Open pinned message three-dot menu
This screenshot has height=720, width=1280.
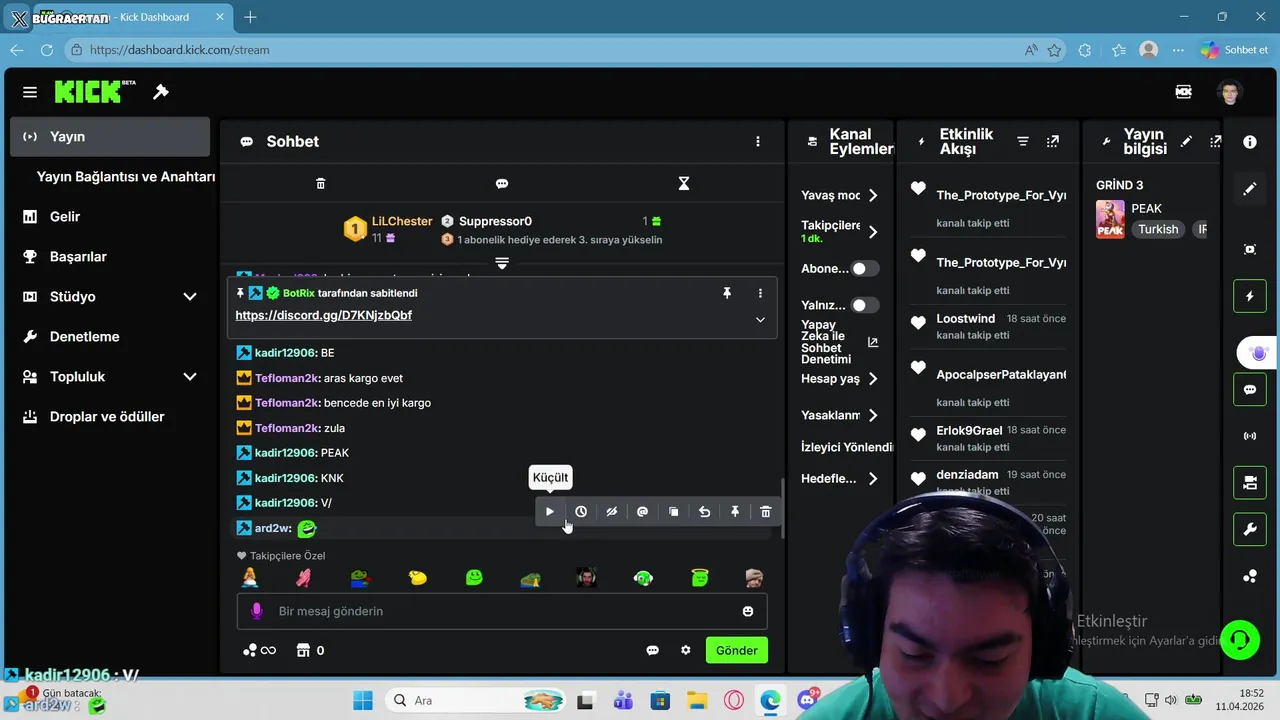(x=760, y=293)
